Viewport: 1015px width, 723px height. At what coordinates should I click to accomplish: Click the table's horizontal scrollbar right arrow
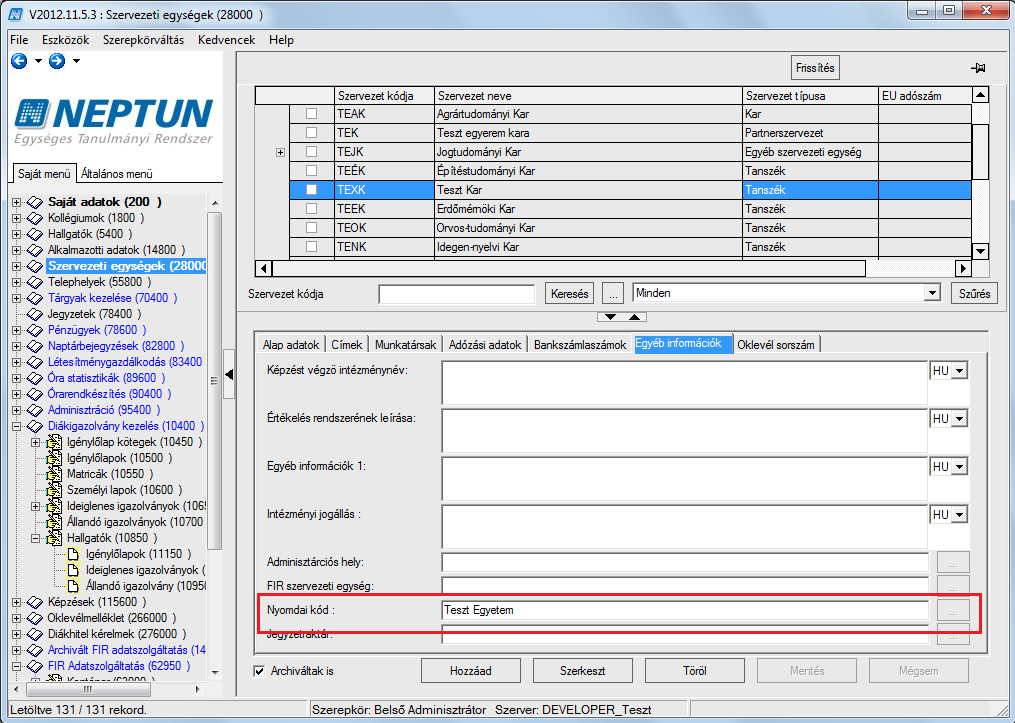tap(963, 268)
